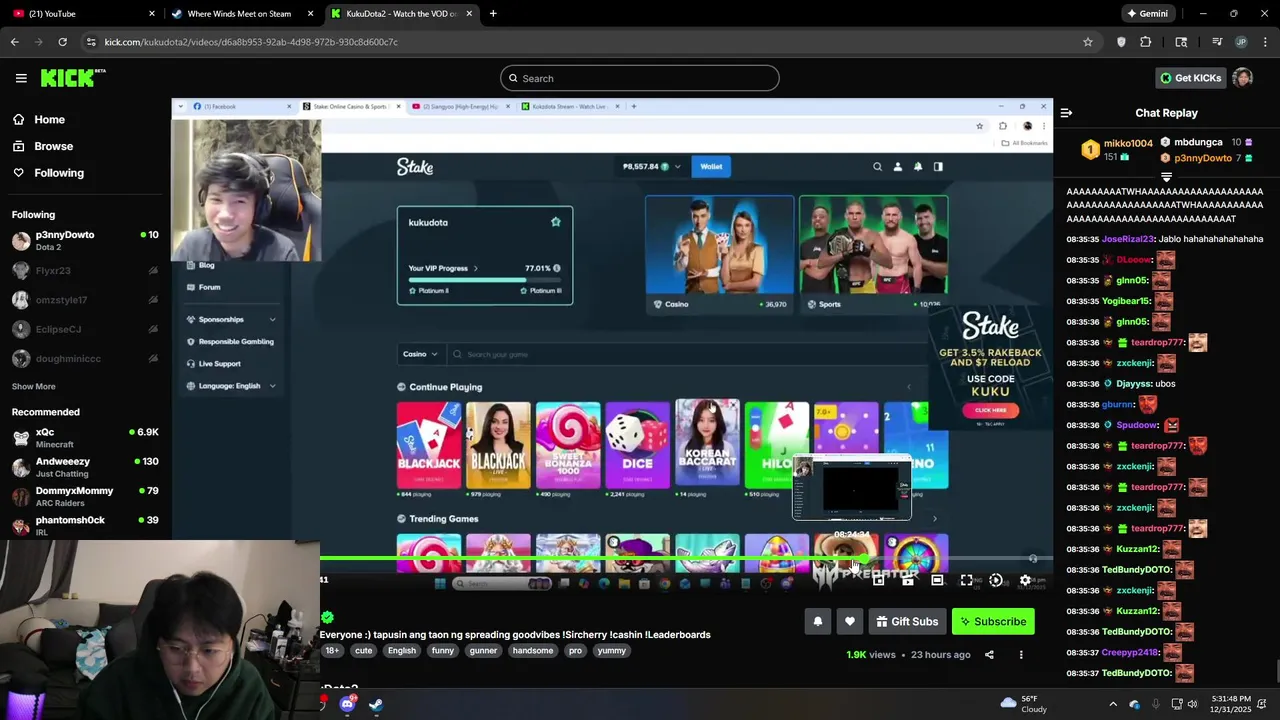Open Chrome profile JP
The width and height of the screenshot is (1280, 720).
[x=1241, y=42]
